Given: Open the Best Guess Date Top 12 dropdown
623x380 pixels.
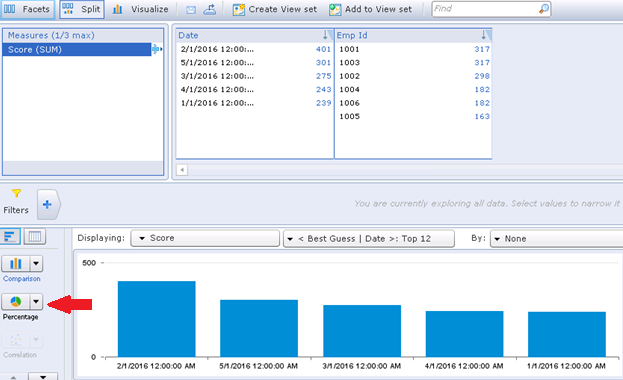Looking at the screenshot, I should tap(369, 239).
